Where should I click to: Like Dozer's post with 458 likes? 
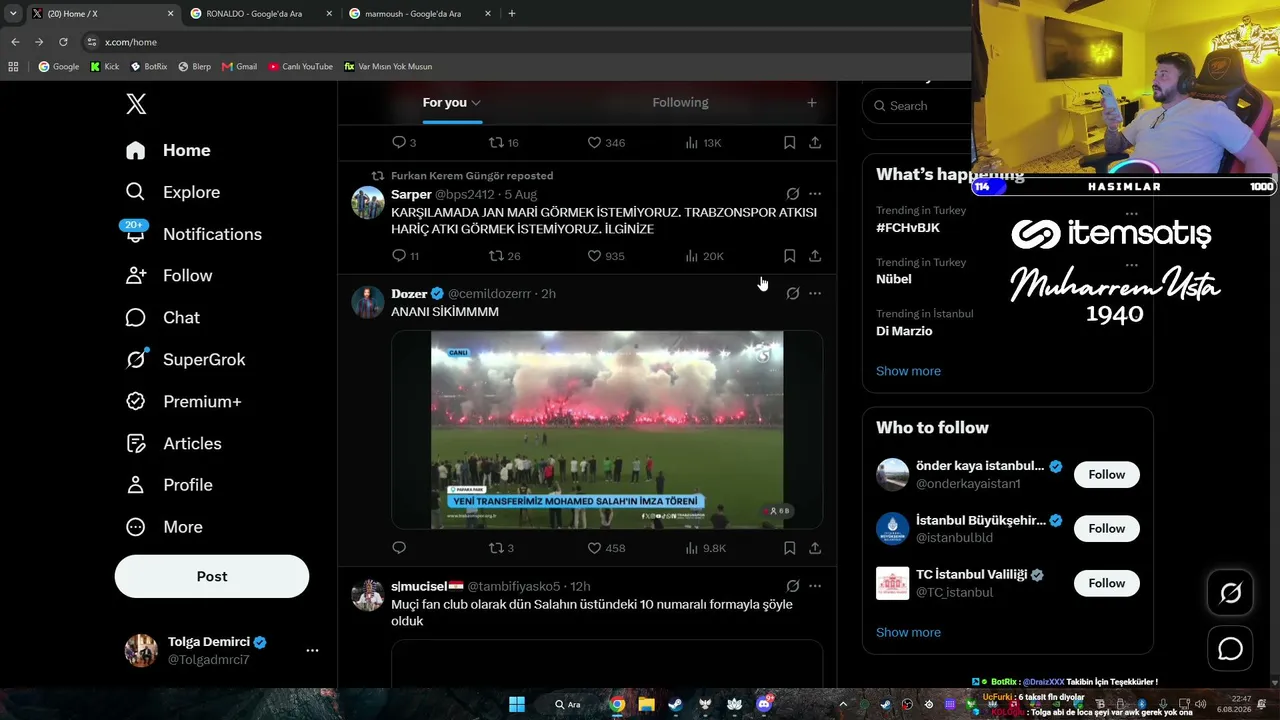pos(606,548)
